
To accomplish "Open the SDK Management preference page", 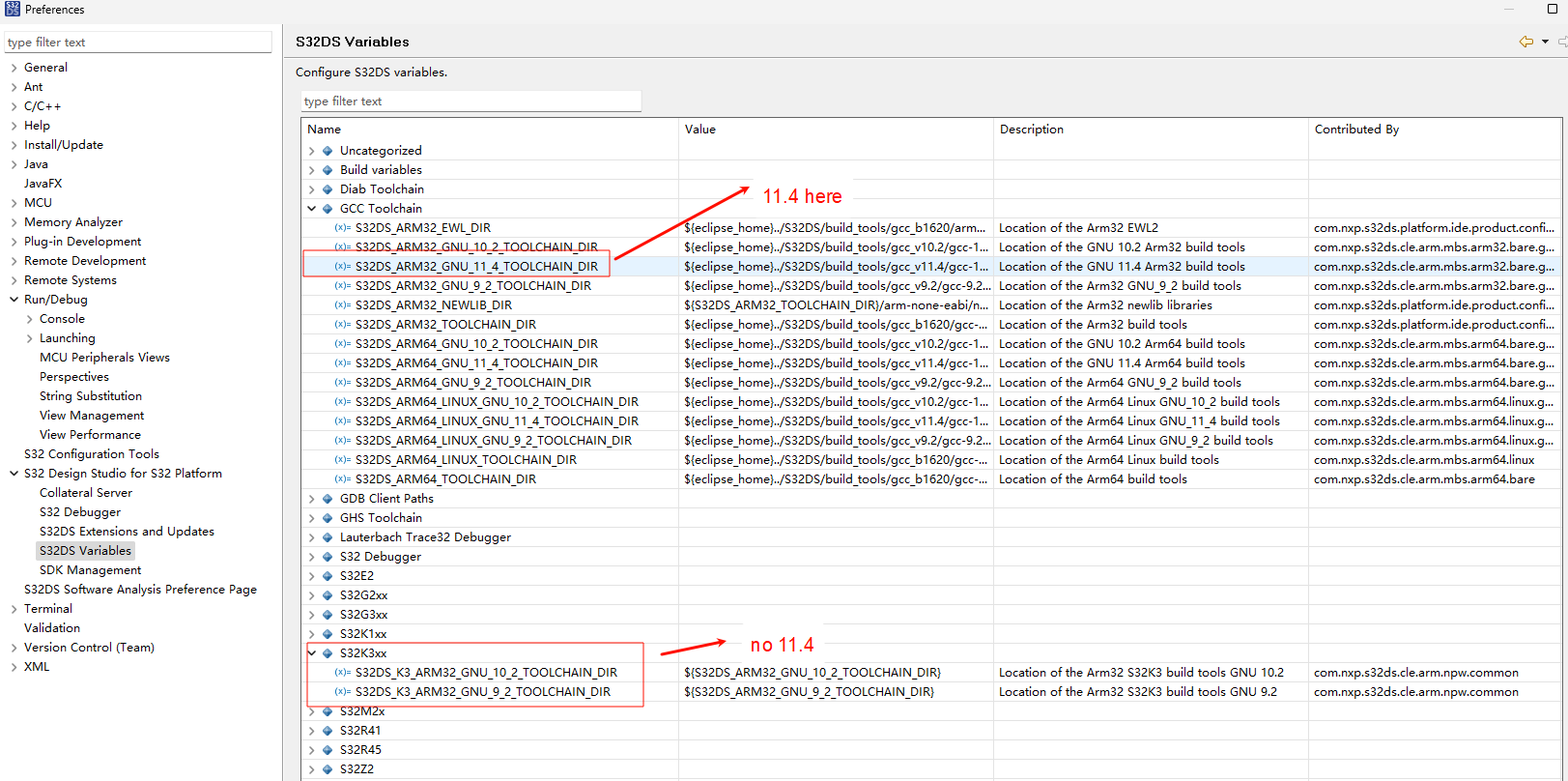I will tap(90, 570).
